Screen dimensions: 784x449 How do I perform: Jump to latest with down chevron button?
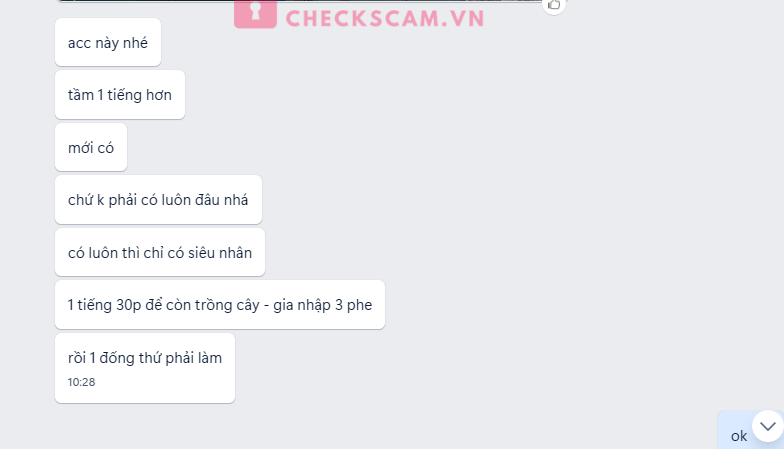coord(768,426)
